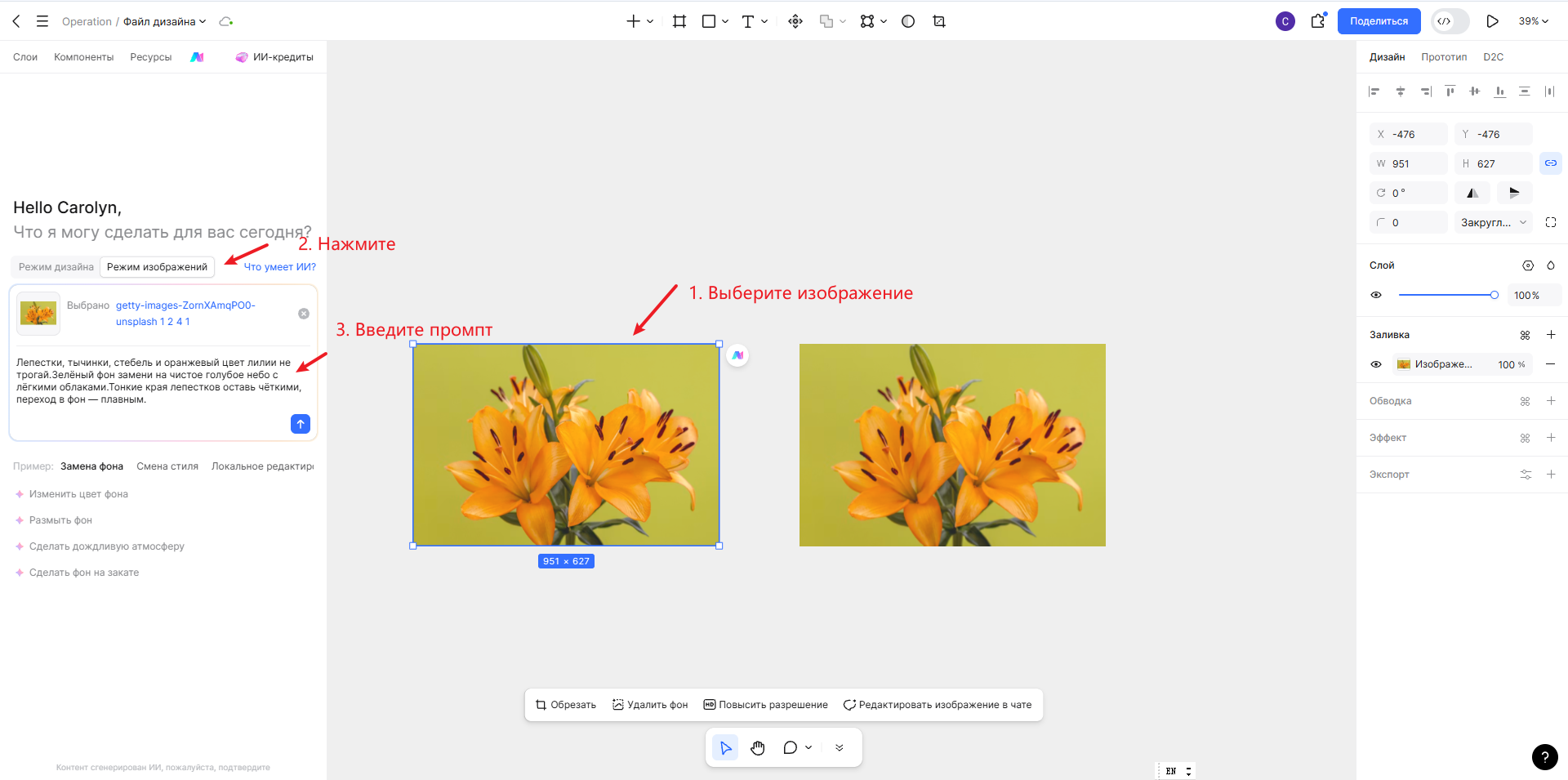Select the Rectangle shape tool
Image resolution: width=1568 pixels, height=780 pixels.
tap(709, 21)
